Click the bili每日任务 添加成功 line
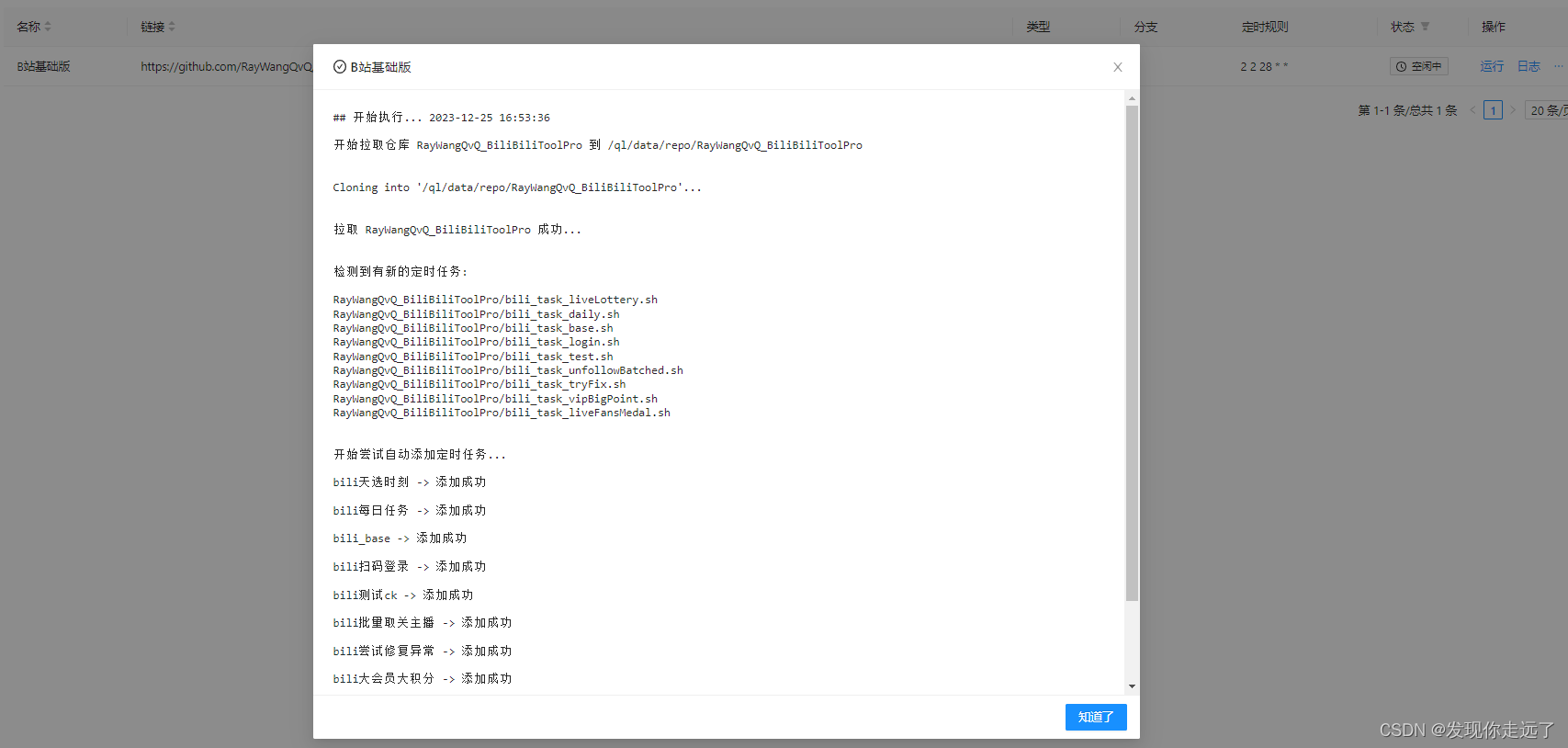The height and width of the screenshot is (748, 1568). (410, 511)
